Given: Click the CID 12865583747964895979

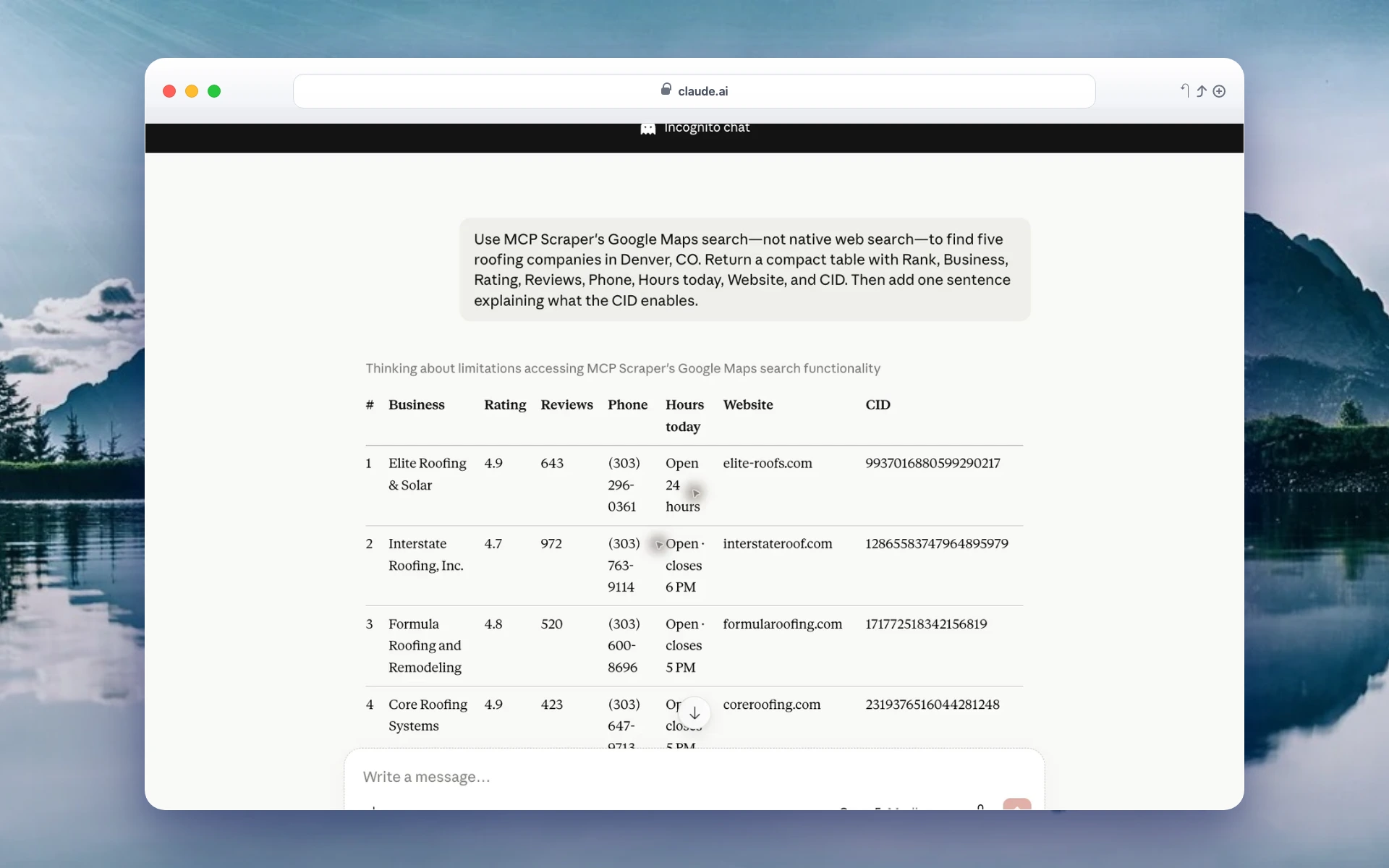Looking at the screenshot, I should (x=937, y=543).
